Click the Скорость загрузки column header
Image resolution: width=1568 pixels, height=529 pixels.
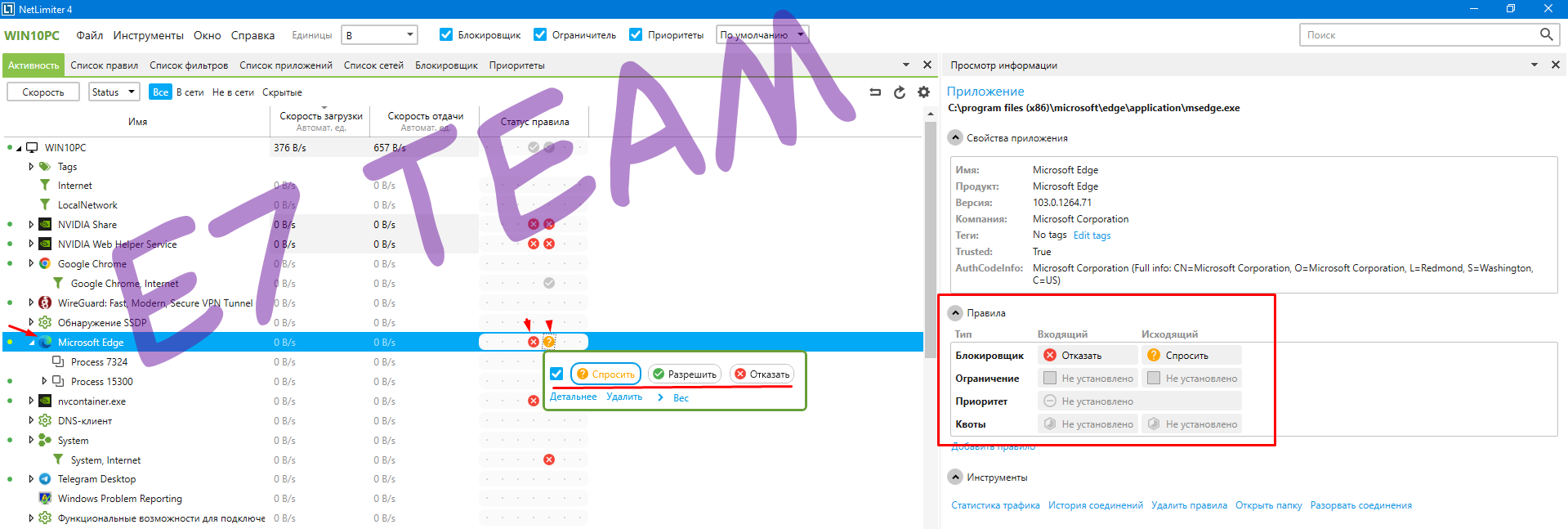[x=321, y=121]
